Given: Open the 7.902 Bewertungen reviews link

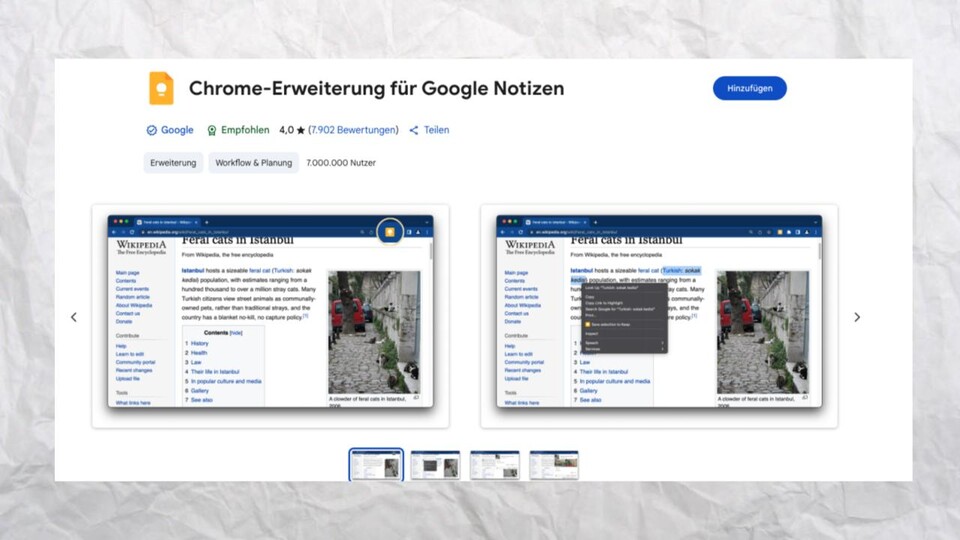Looking at the screenshot, I should 353,130.
